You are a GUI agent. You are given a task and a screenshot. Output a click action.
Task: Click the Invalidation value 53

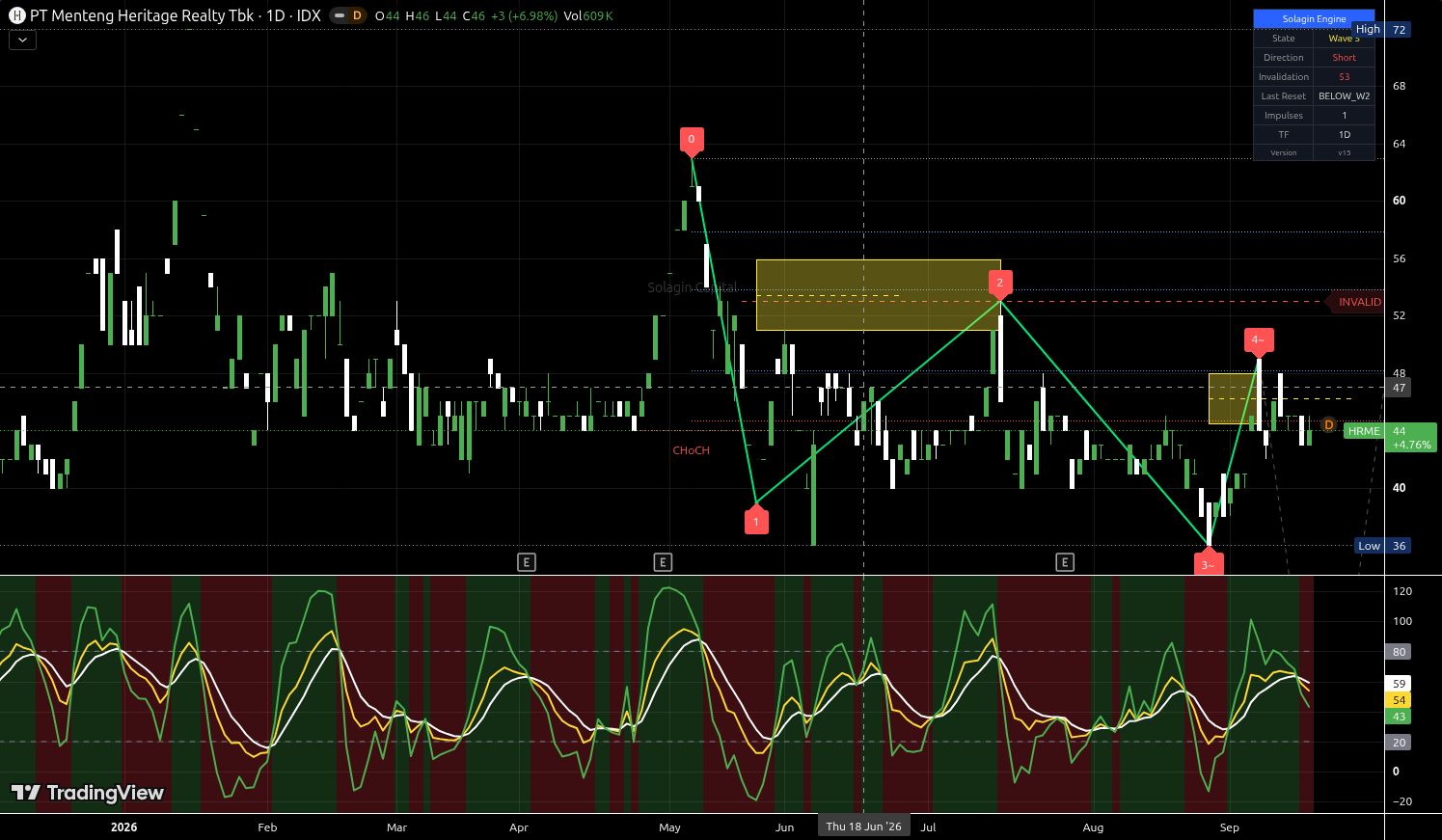coord(1344,77)
